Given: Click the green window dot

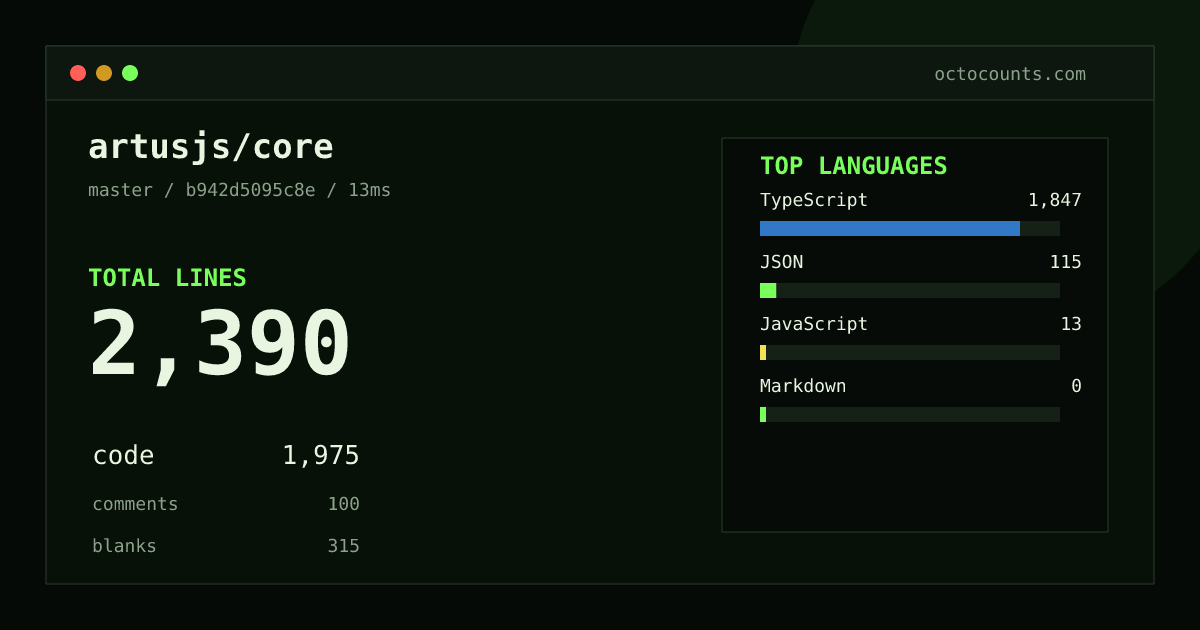Looking at the screenshot, I should coord(130,73).
